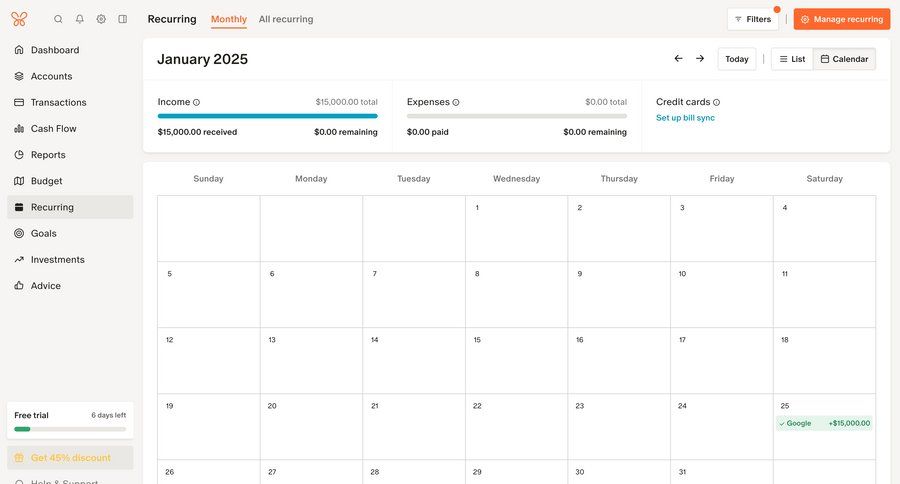900x484 pixels.
Task: Click the Free trial progress bar
Action: [70, 429]
